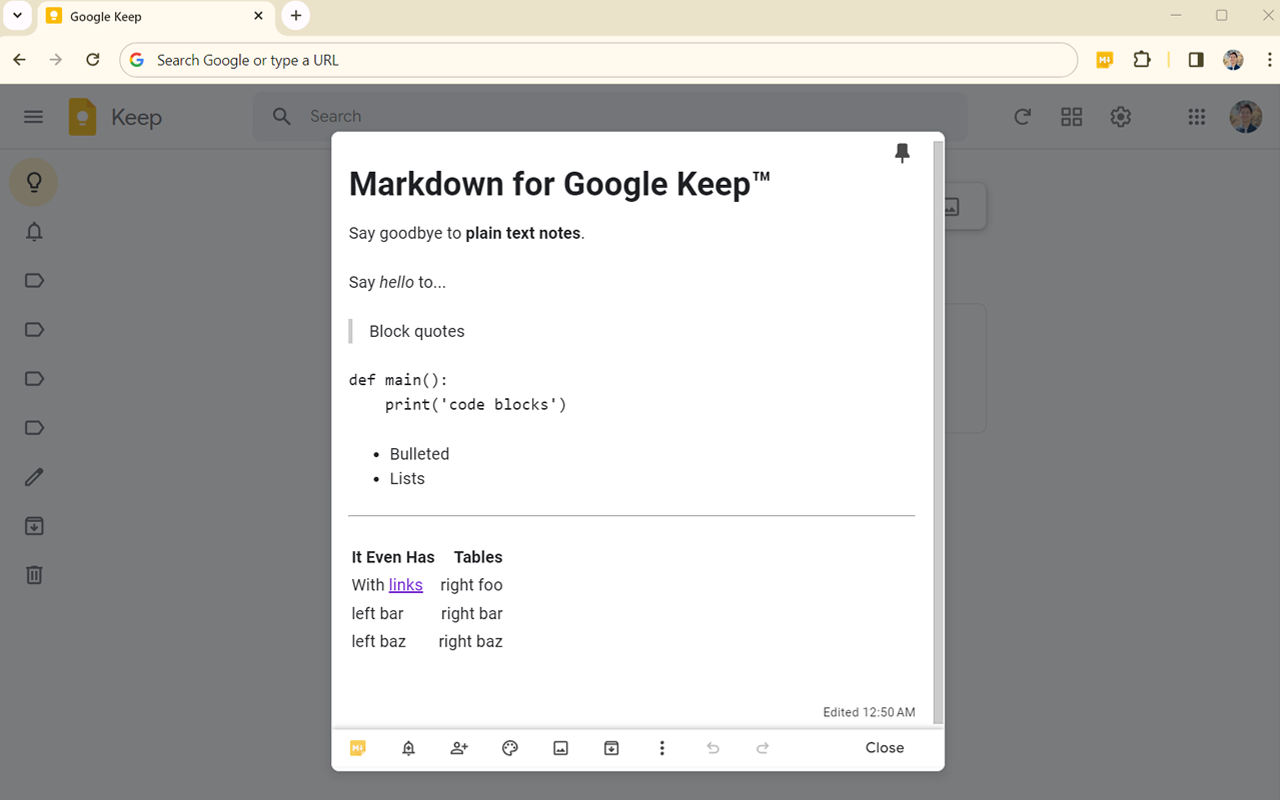The width and height of the screenshot is (1280, 800).
Task: Open the Google apps grid
Action: [x=1196, y=117]
